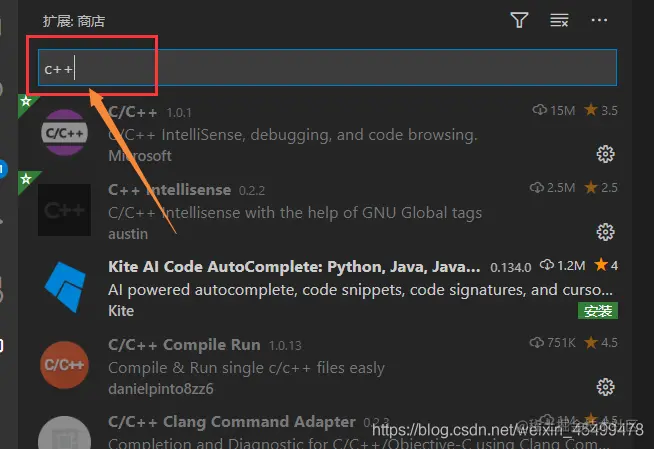Screen dimensions: 654x449
Task: Click the 4 star rating for Kite
Action: point(606,265)
